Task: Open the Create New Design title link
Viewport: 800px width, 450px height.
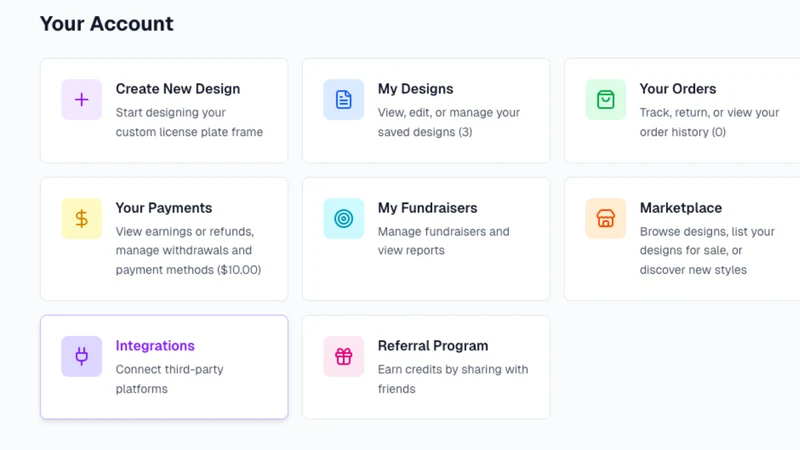Action: click(178, 89)
